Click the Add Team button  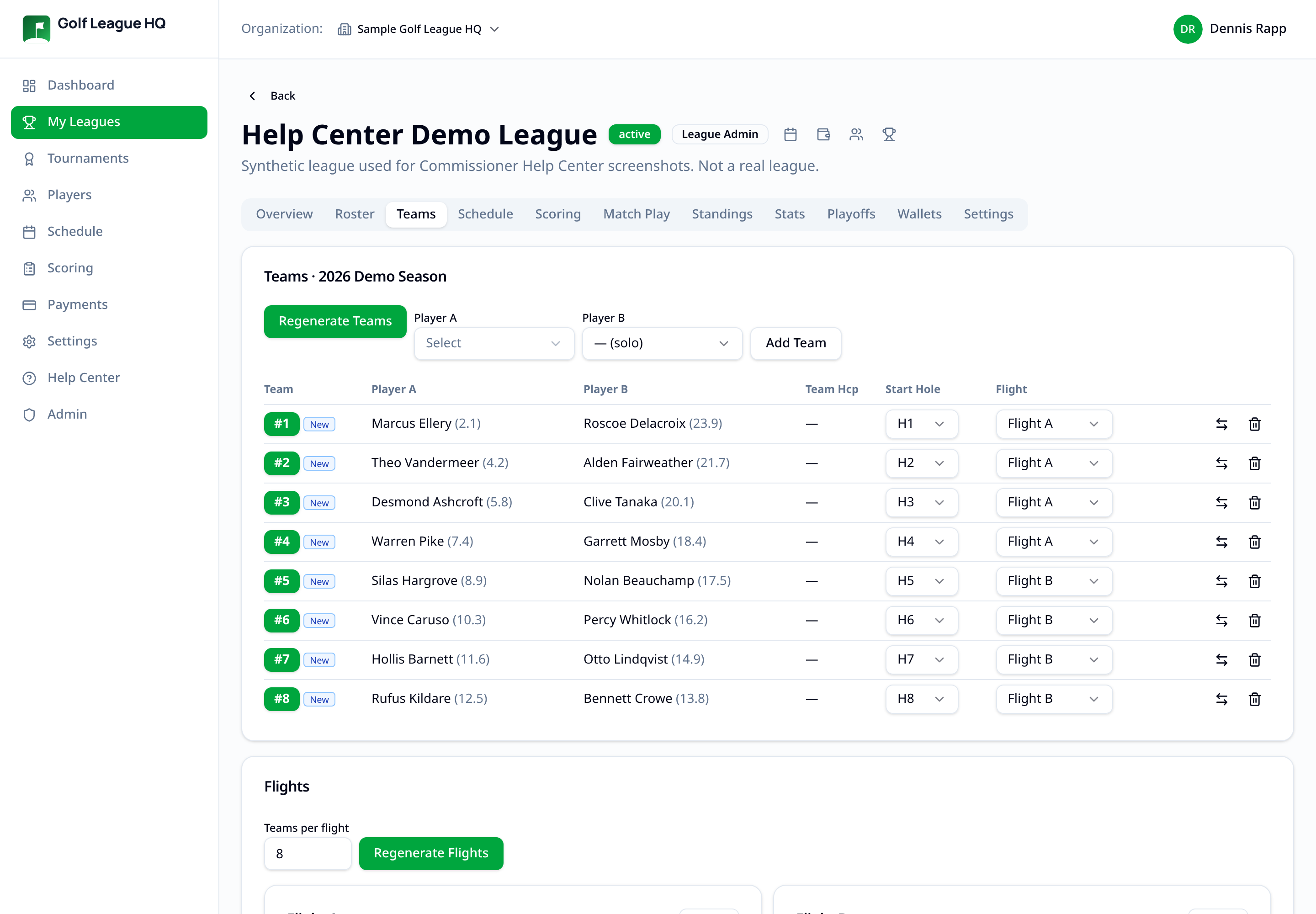tap(796, 343)
